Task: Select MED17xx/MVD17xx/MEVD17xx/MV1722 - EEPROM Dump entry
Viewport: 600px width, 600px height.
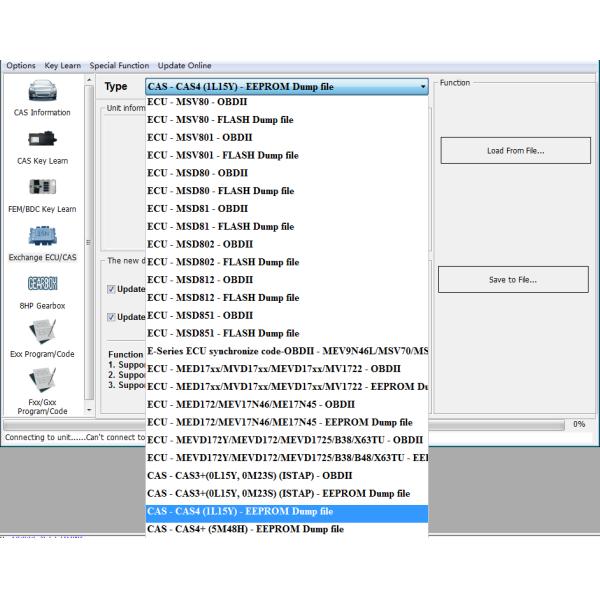Action: click(x=287, y=387)
